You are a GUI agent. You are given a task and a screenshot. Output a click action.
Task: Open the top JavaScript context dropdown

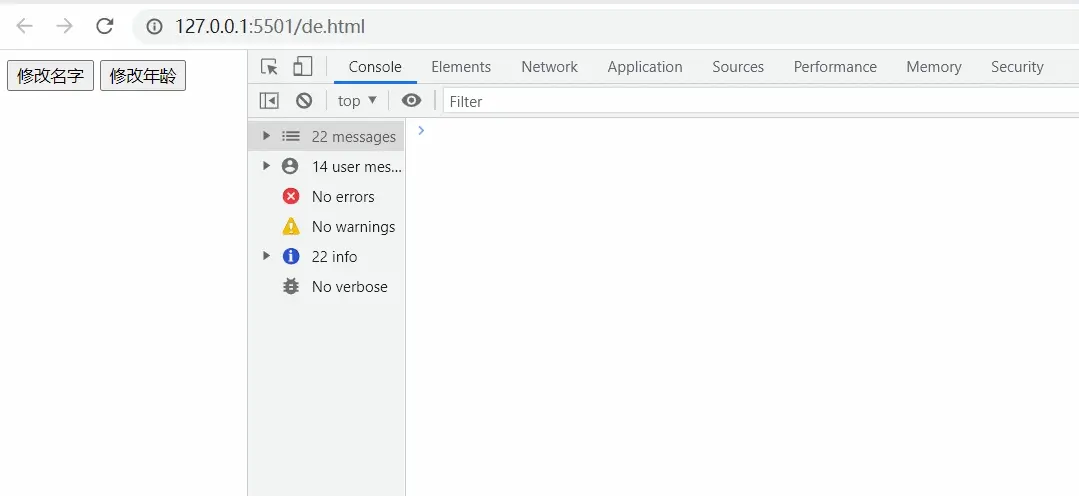357,101
